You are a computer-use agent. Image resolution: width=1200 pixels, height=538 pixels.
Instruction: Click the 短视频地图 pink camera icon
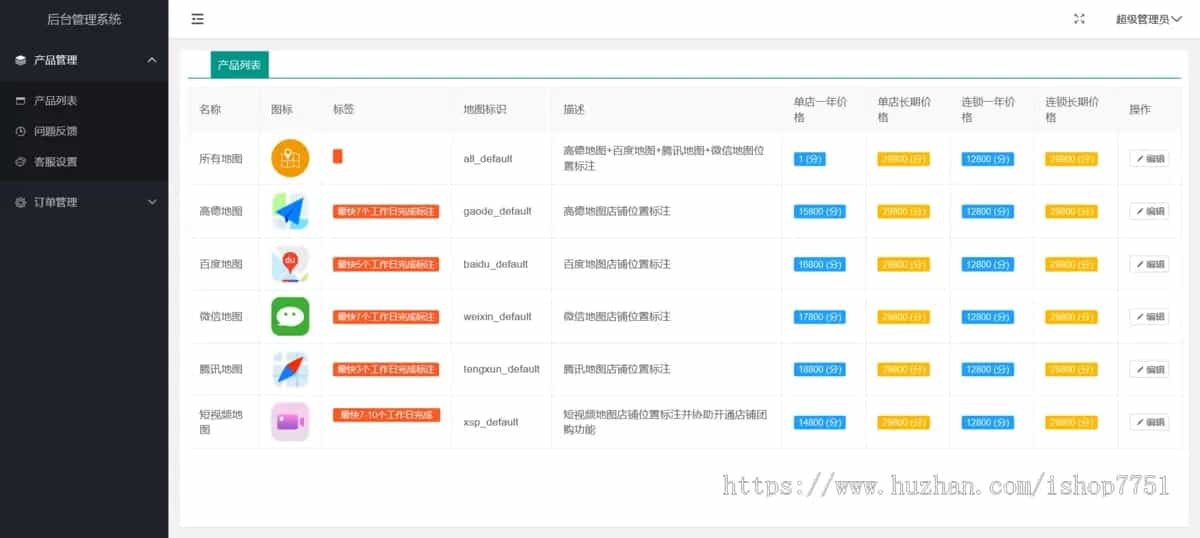(290, 422)
